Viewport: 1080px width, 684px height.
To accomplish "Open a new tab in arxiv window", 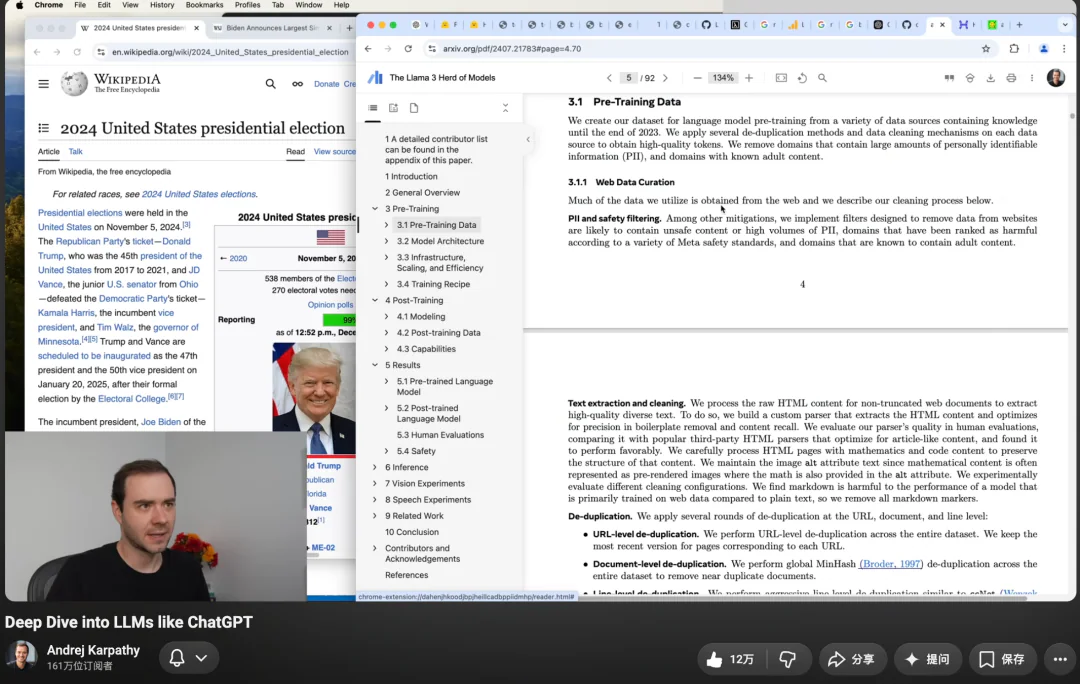I will [1019, 25].
